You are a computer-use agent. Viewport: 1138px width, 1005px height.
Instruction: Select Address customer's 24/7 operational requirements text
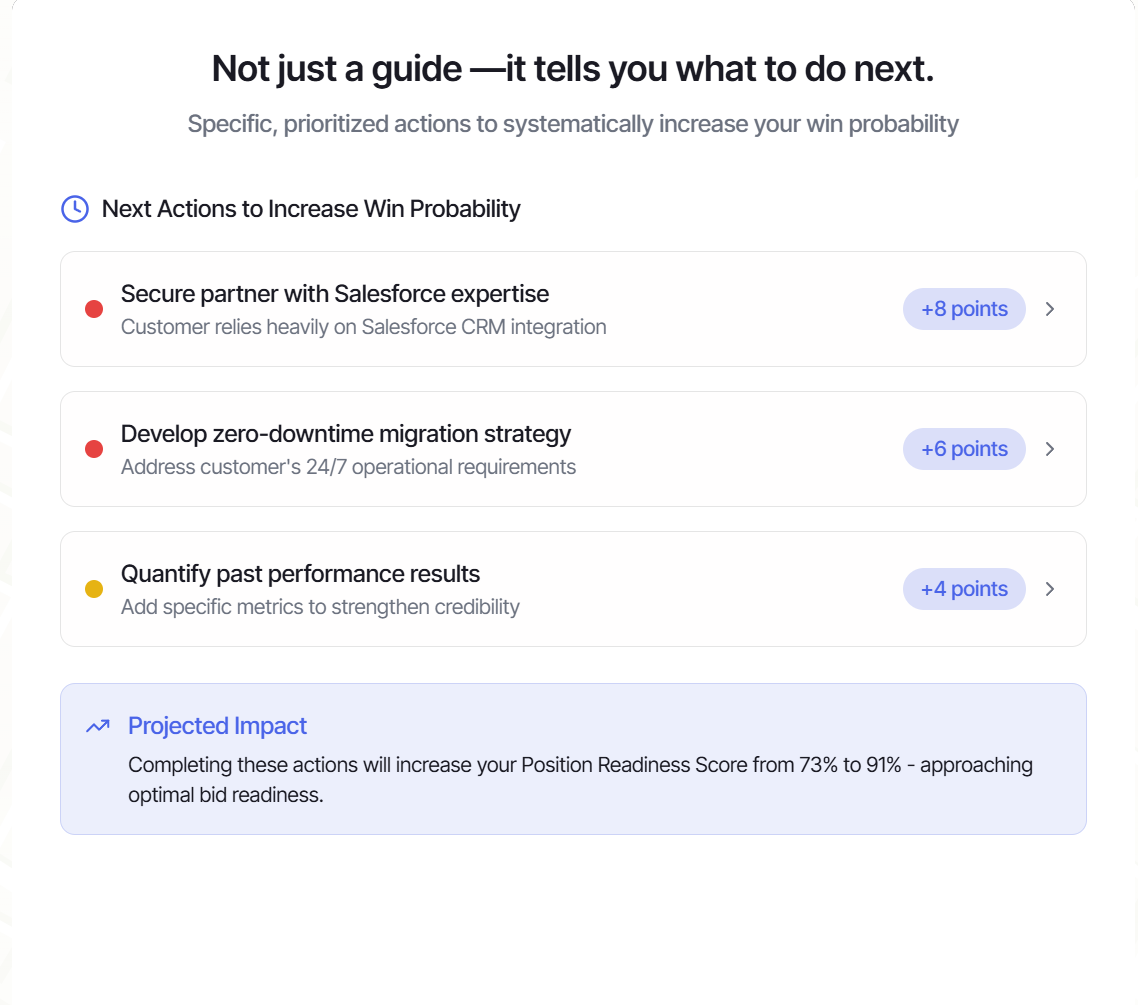coord(348,467)
